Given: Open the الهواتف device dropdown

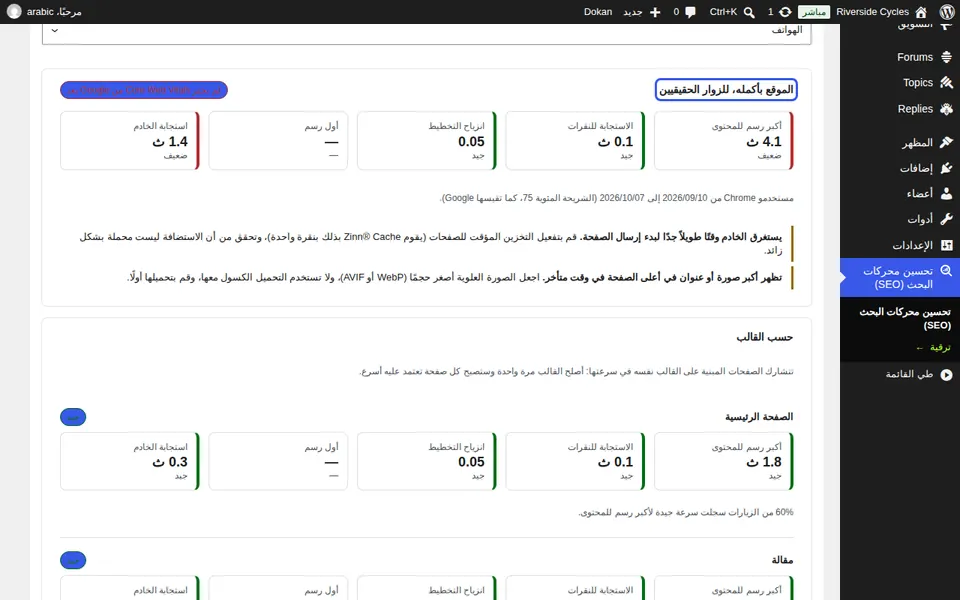Looking at the screenshot, I should (427, 31).
